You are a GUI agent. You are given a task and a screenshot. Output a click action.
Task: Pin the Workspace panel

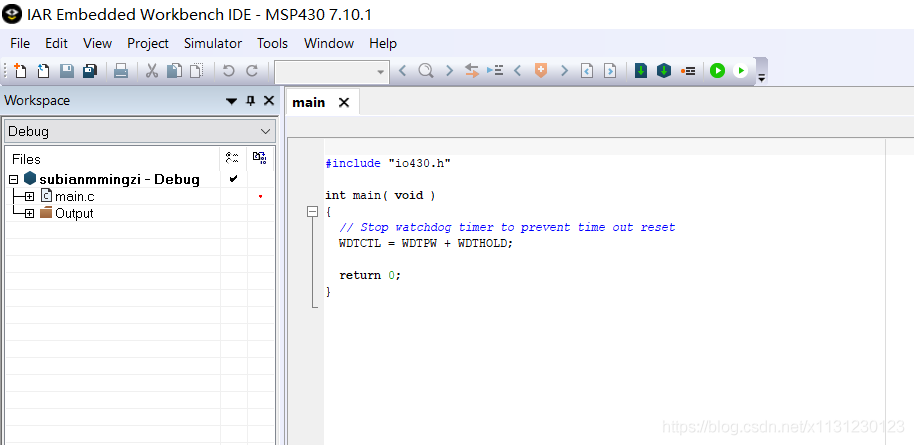(x=250, y=101)
